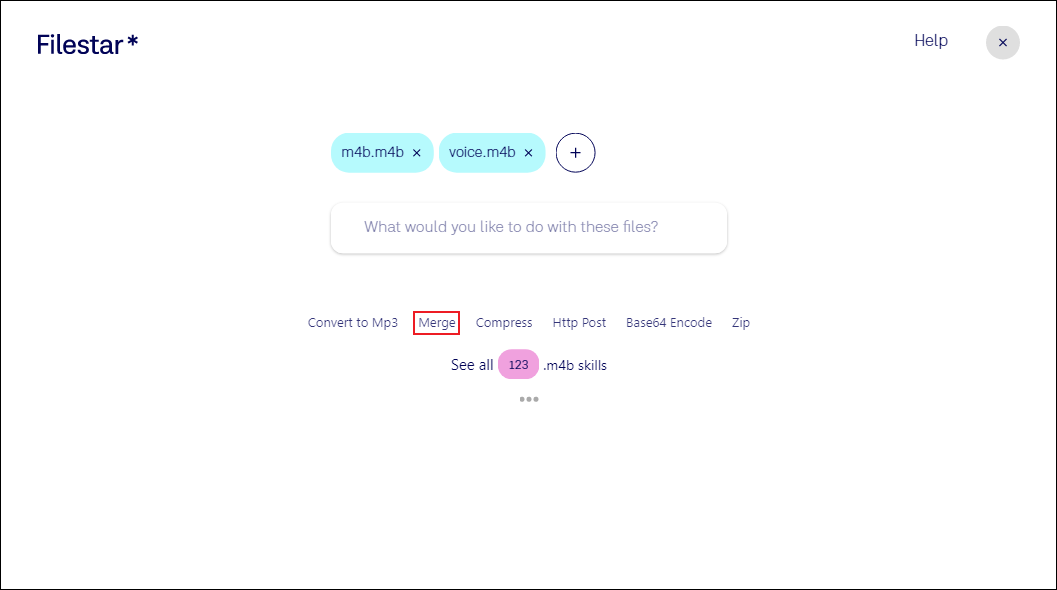
Task: Select the Compress skill link
Action: [x=504, y=322]
